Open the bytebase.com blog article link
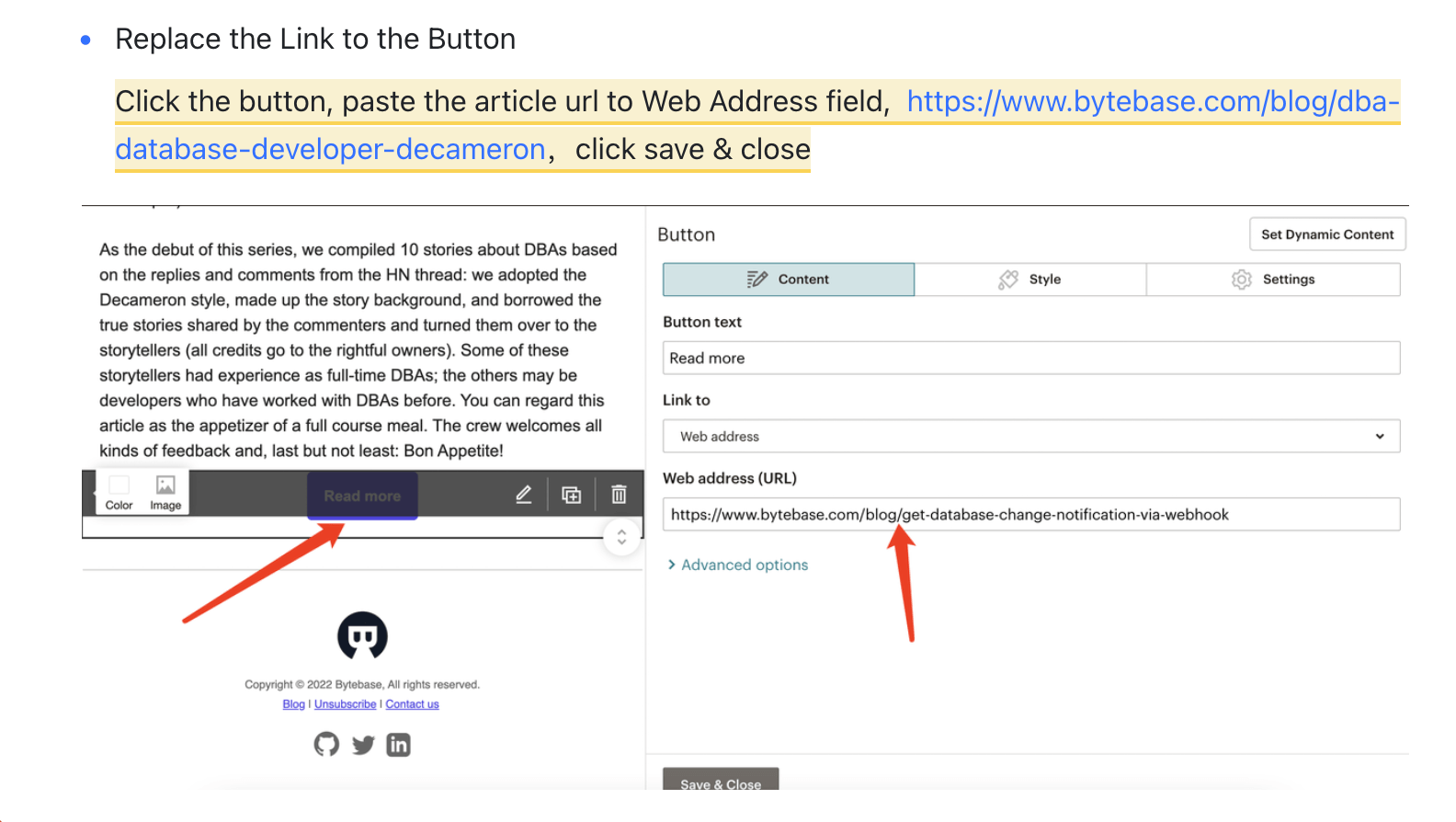 pyautogui.click(x=1153, y=101)
